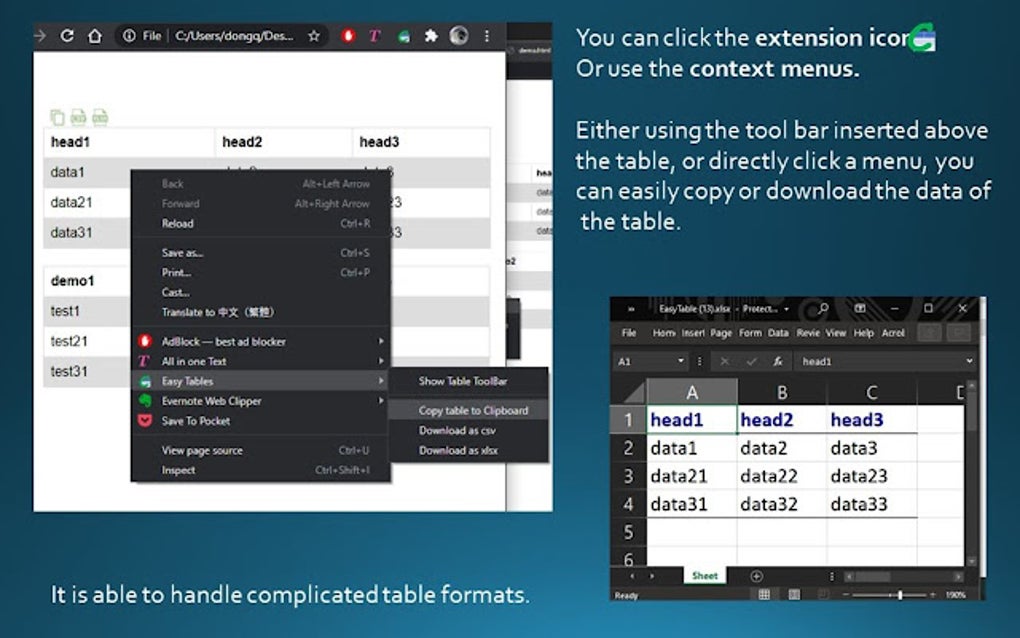The width and height of the screenshot is (1020, 638).
Task: Click the bookmark star in the address bar
Action: (x=314, y=34)
